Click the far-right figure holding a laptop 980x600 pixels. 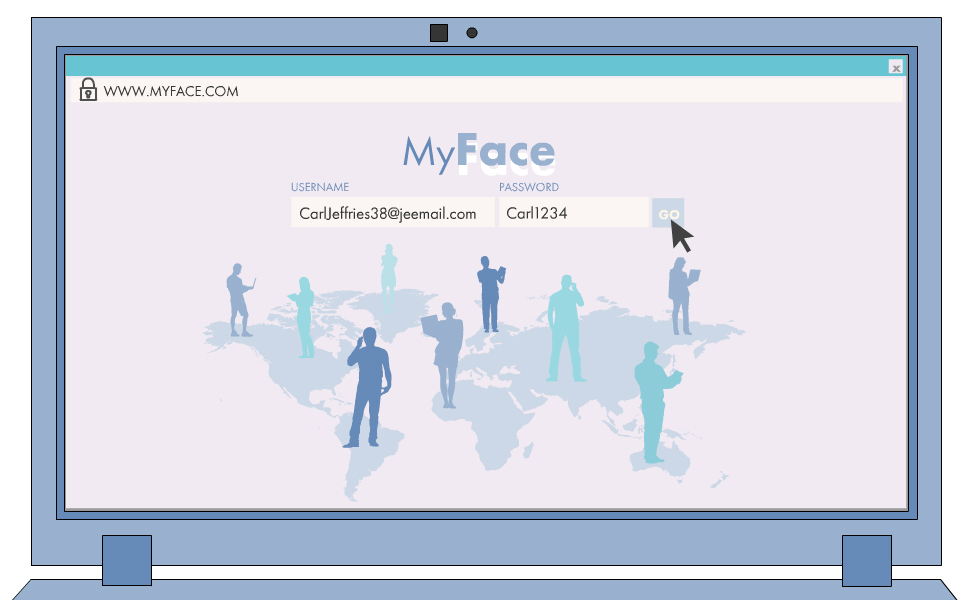pyautogui.click(x=681, y=296)
